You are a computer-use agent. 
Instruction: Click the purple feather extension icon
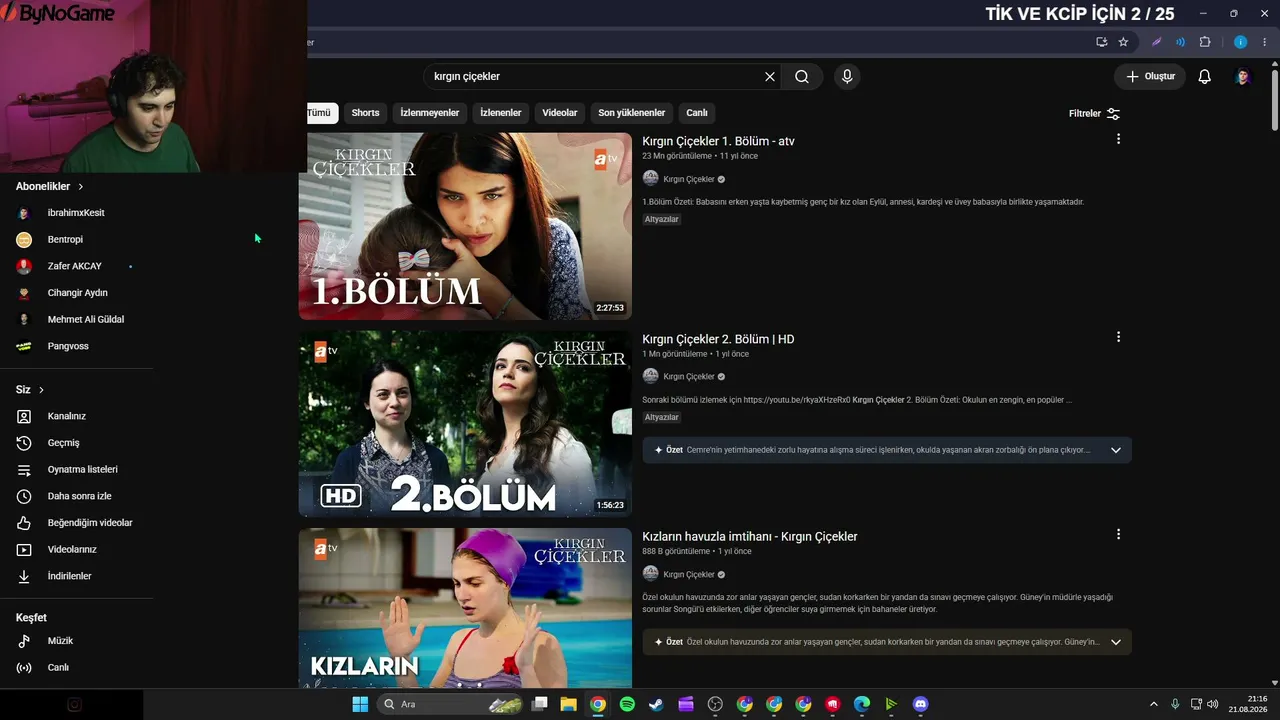pyautogui.click(x=1157, y=42)
